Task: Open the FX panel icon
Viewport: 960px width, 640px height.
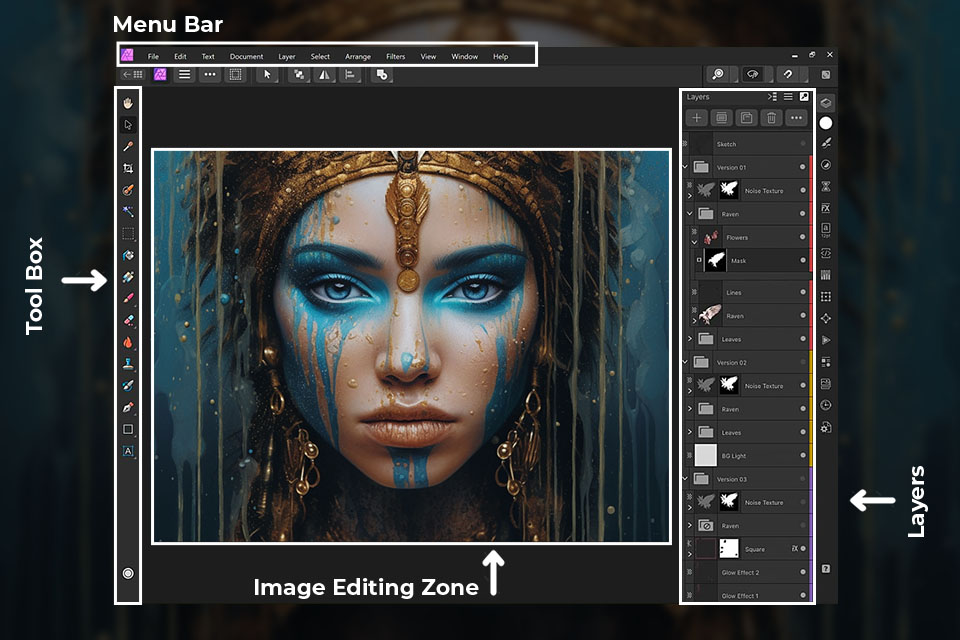Action: 825,208
